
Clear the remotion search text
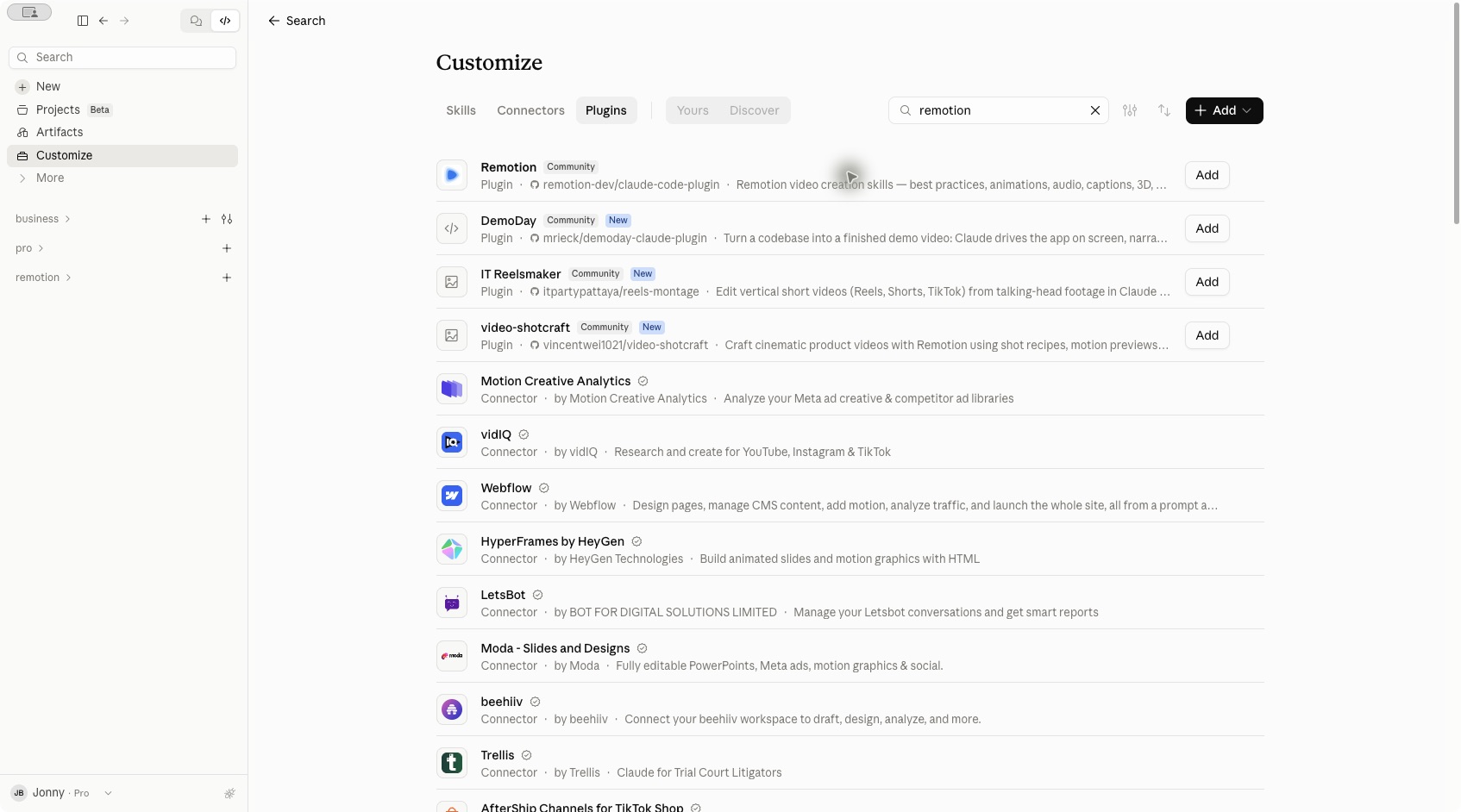click(1095, 110)
